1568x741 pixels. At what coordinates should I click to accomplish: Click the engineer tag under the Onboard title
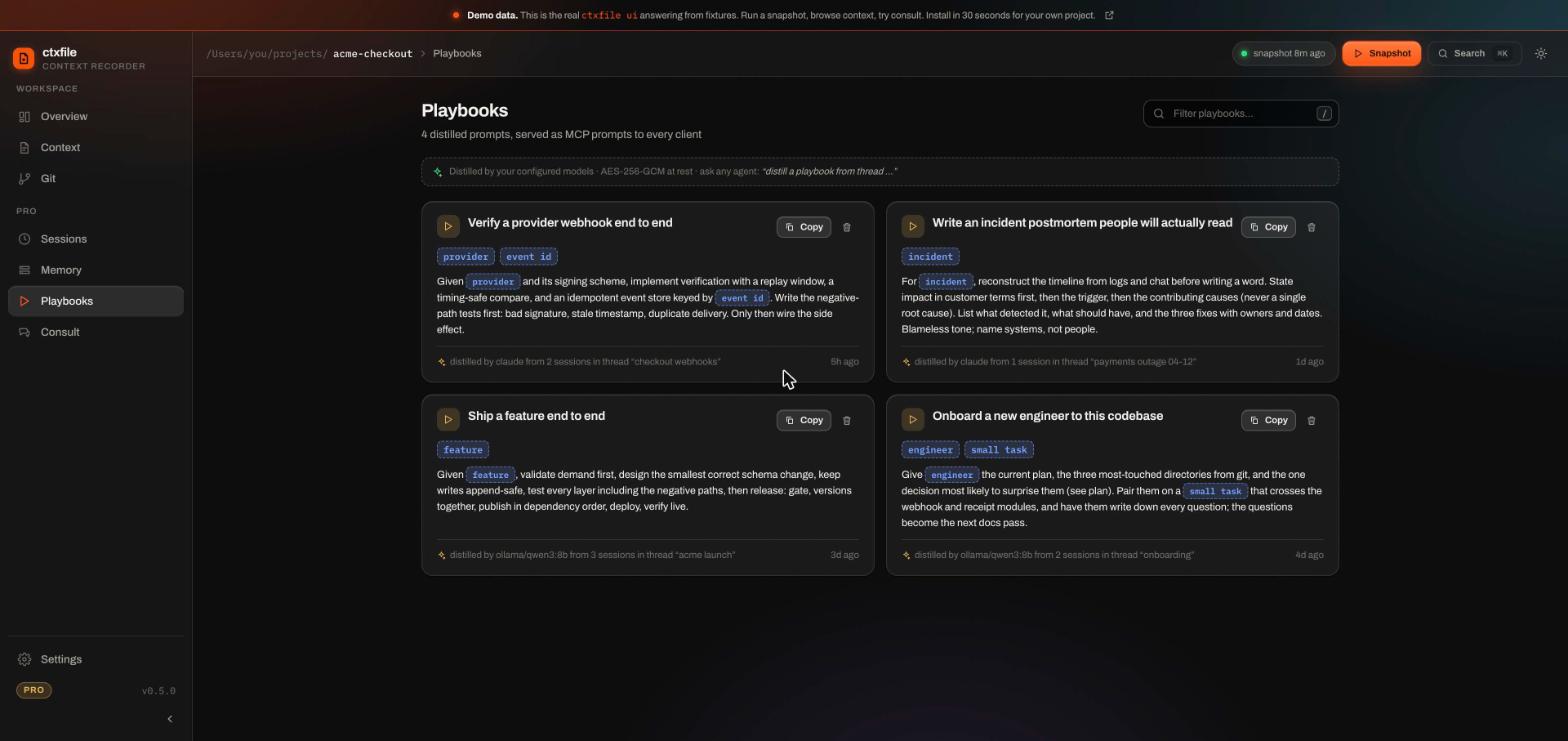point(930,449)
